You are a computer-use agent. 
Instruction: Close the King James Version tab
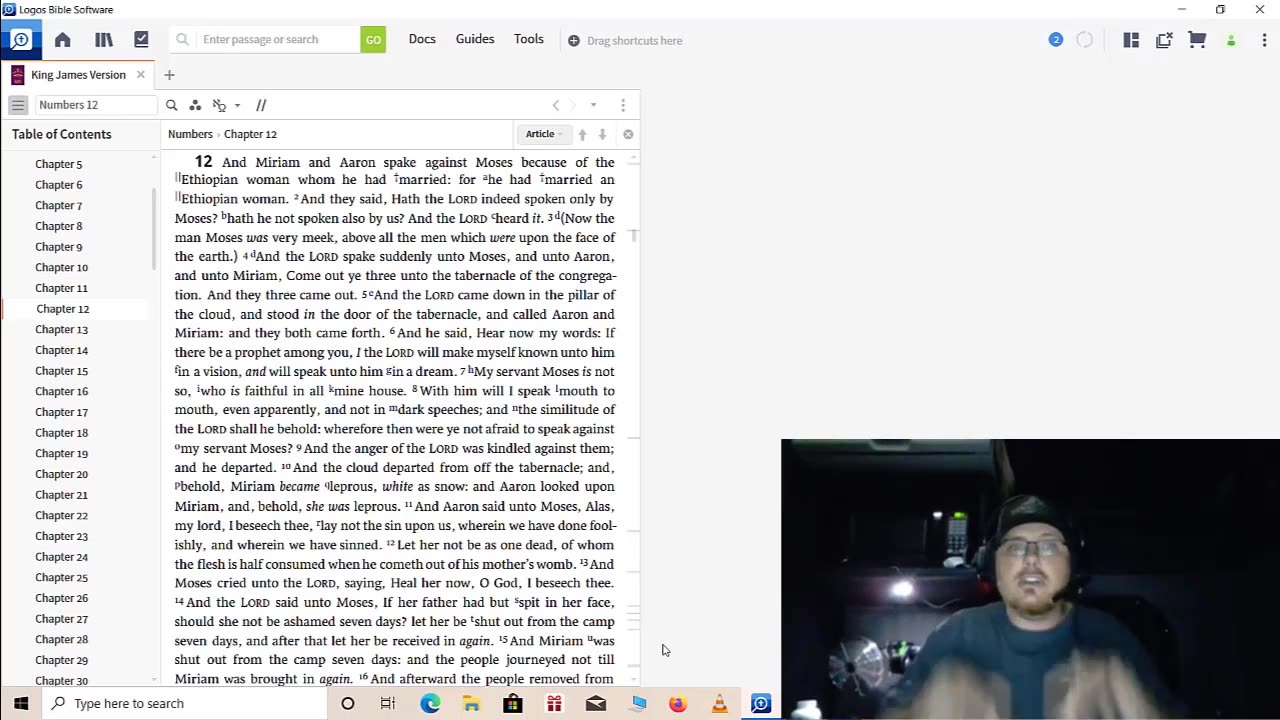click(141, 75)
